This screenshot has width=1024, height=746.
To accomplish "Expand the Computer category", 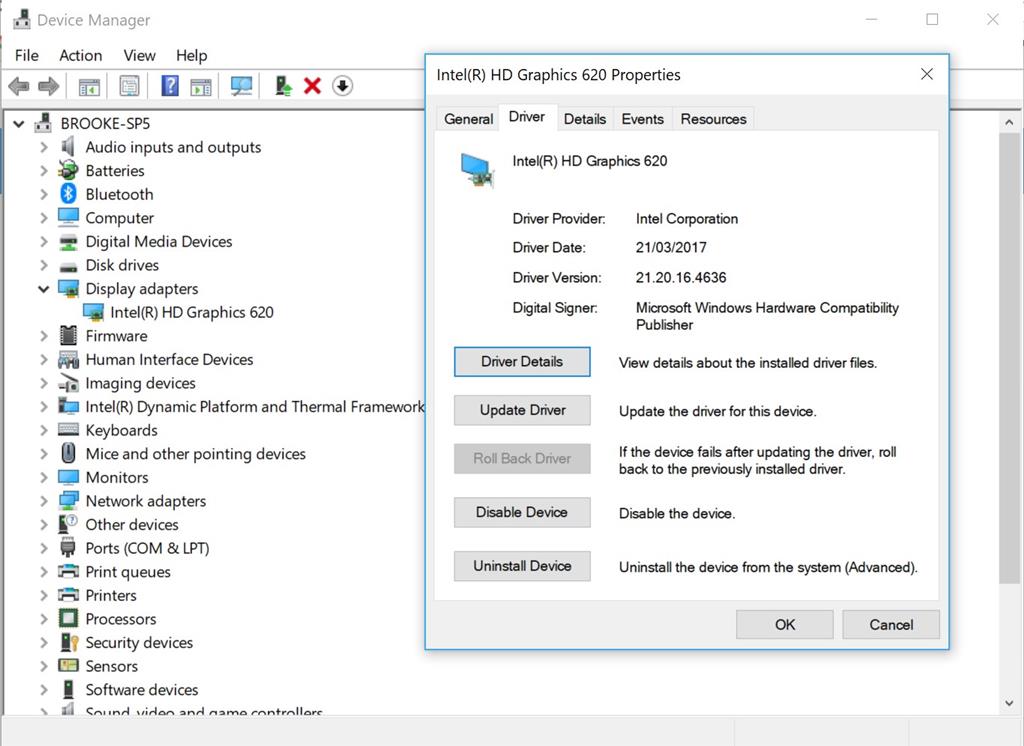I will (44, 218).
